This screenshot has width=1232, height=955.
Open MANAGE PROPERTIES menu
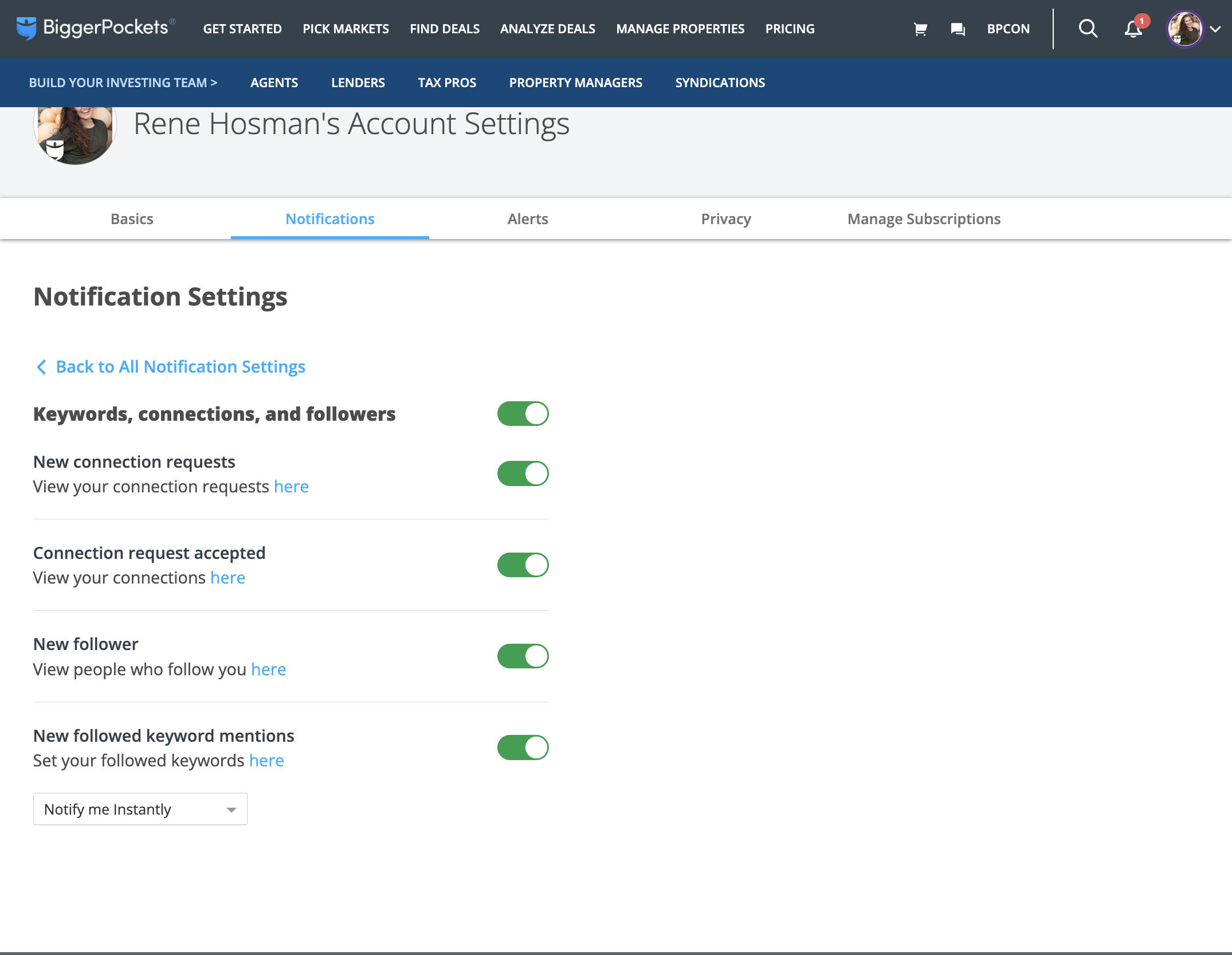(x=680, y=29)
